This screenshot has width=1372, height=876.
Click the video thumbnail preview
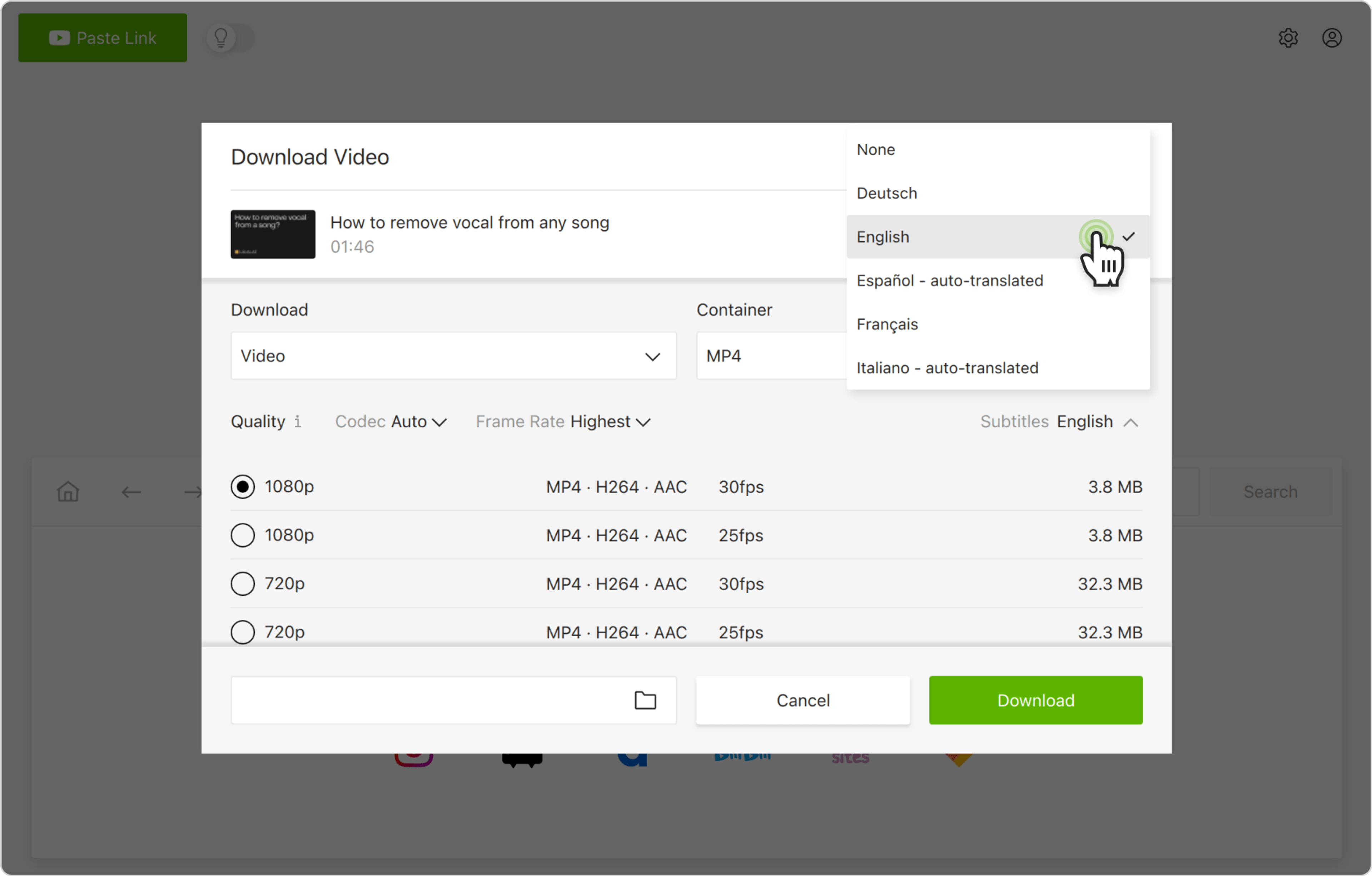pyautogui.click(x=273, y=234)
